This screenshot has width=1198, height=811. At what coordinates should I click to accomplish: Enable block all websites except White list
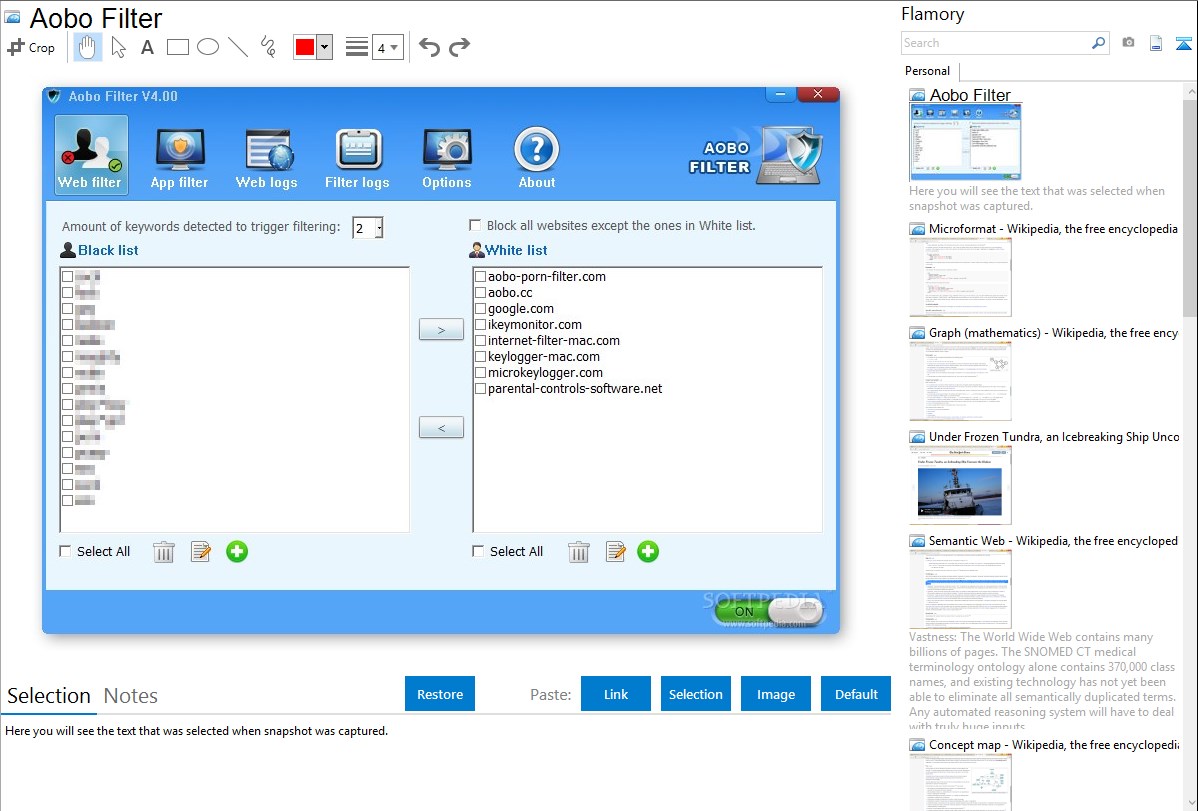(x=475, y=225)
